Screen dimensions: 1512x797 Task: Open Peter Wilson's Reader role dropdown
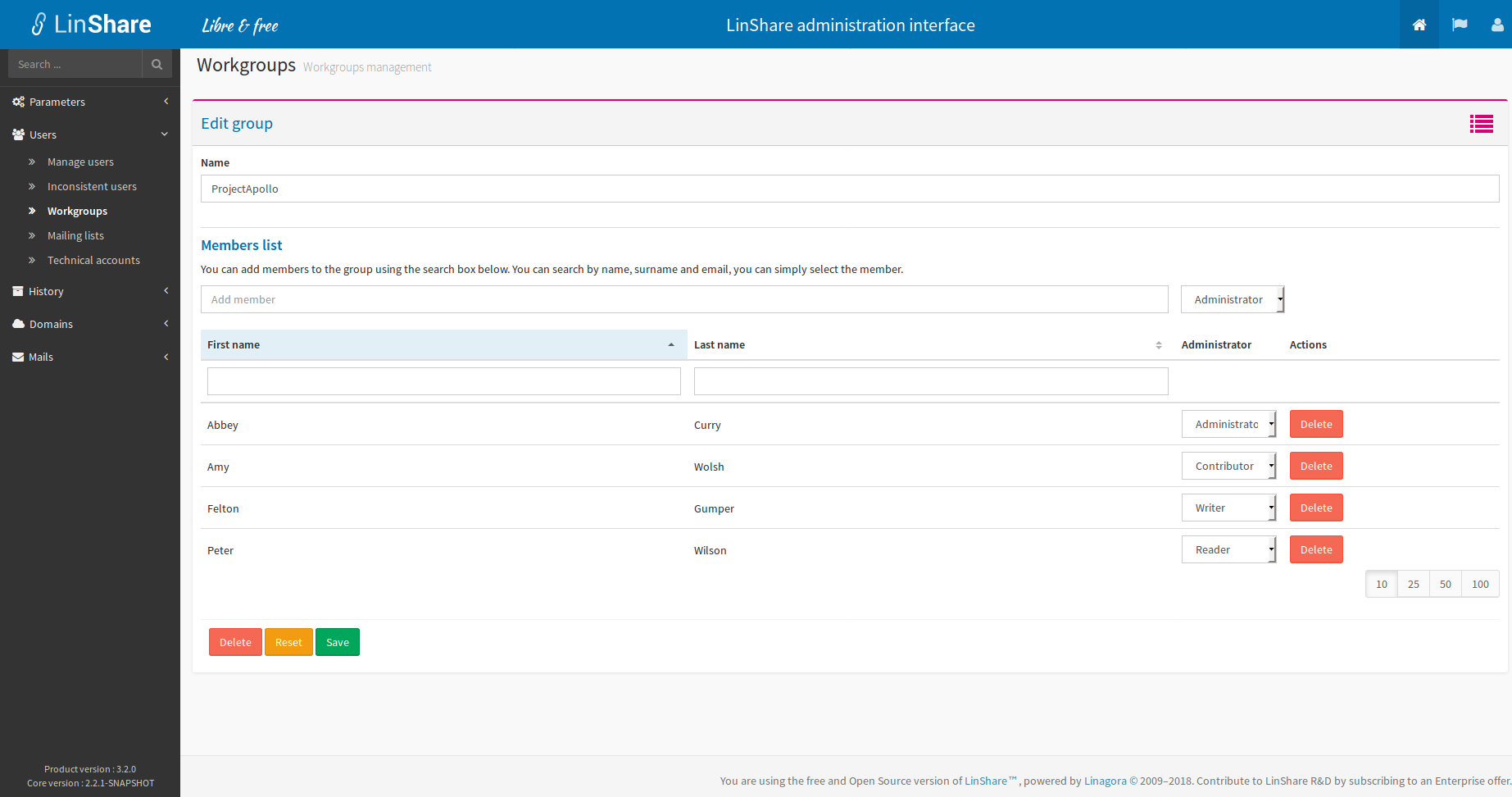click(x=1229, y=549)
